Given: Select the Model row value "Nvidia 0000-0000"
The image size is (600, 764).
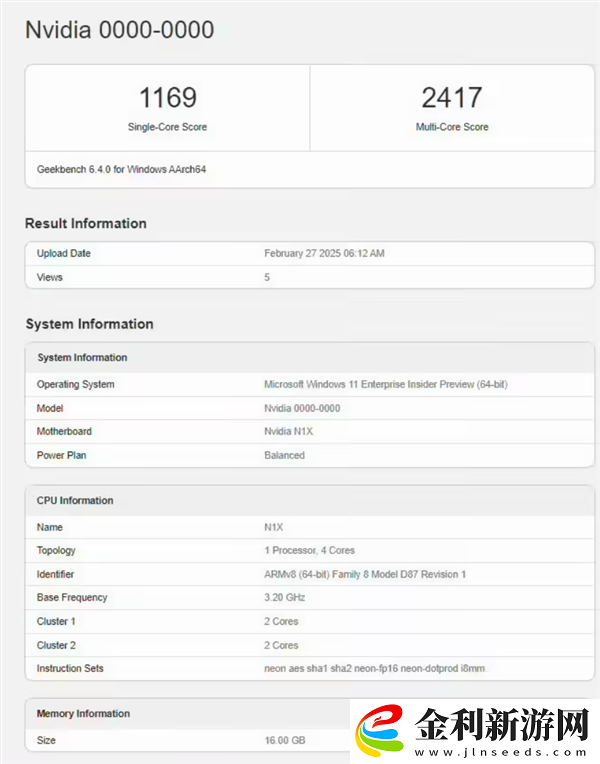Looking at the screenshot, I should [x=302, y=408].
